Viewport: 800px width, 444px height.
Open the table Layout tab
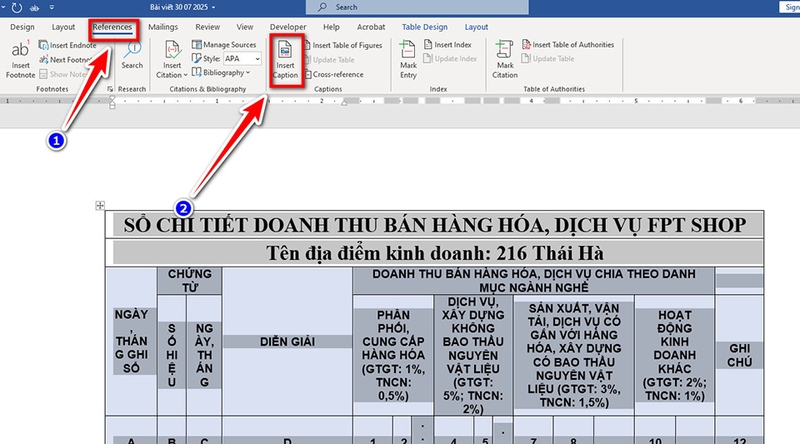pyautogui.click(x=476, y=27)
